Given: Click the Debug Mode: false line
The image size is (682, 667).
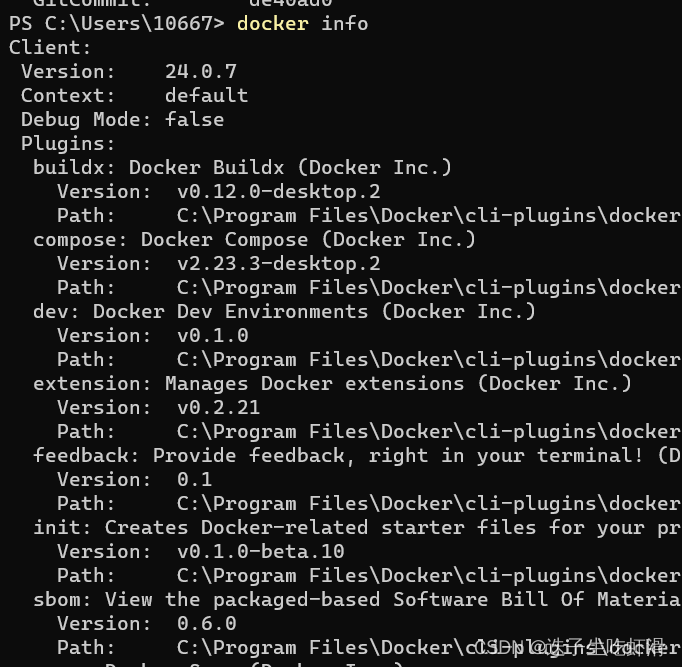Looking at the screenshot, I should click(123, 120).
